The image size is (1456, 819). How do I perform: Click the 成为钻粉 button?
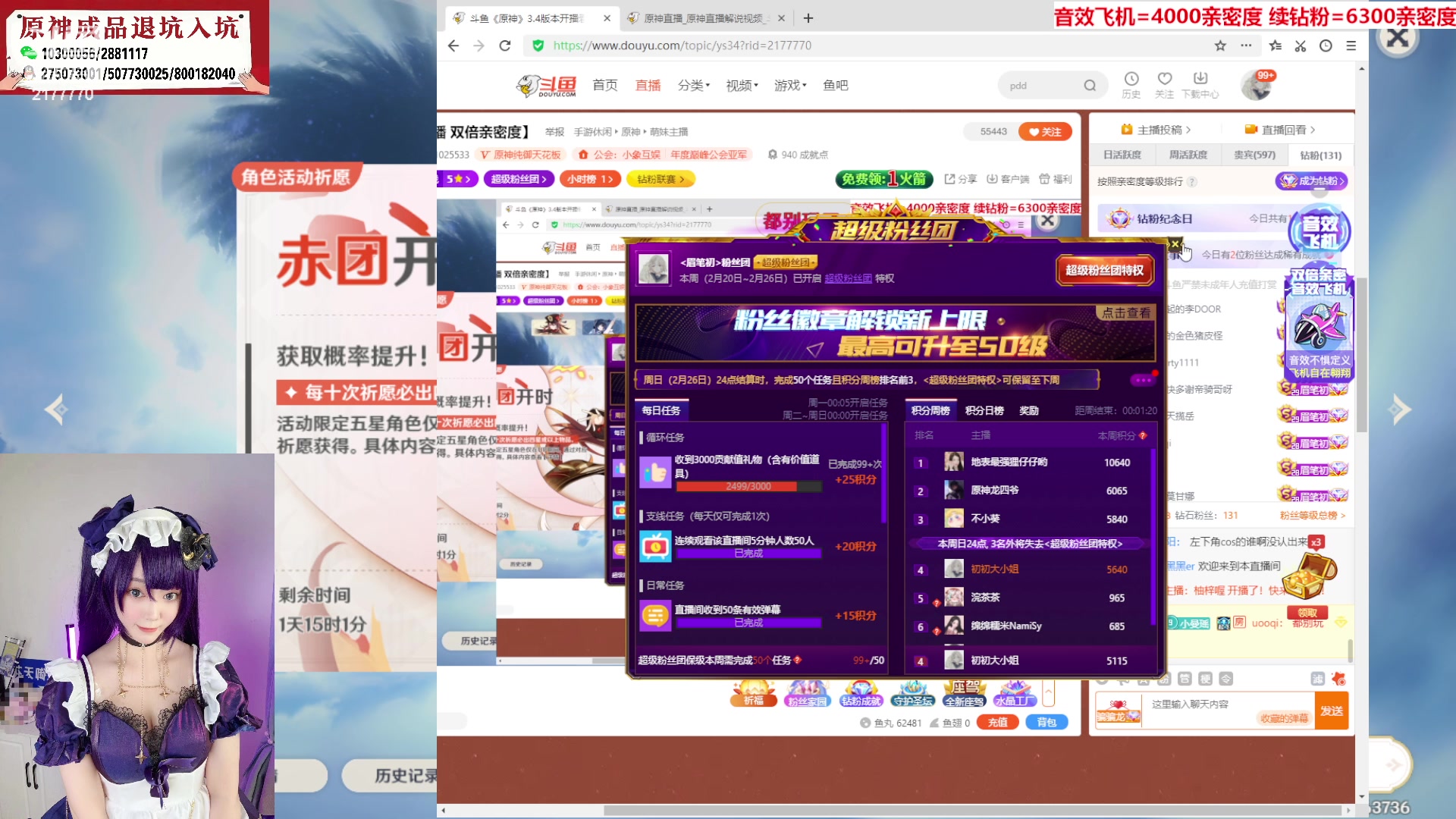pyautogui.click(x=1312, y=181)
